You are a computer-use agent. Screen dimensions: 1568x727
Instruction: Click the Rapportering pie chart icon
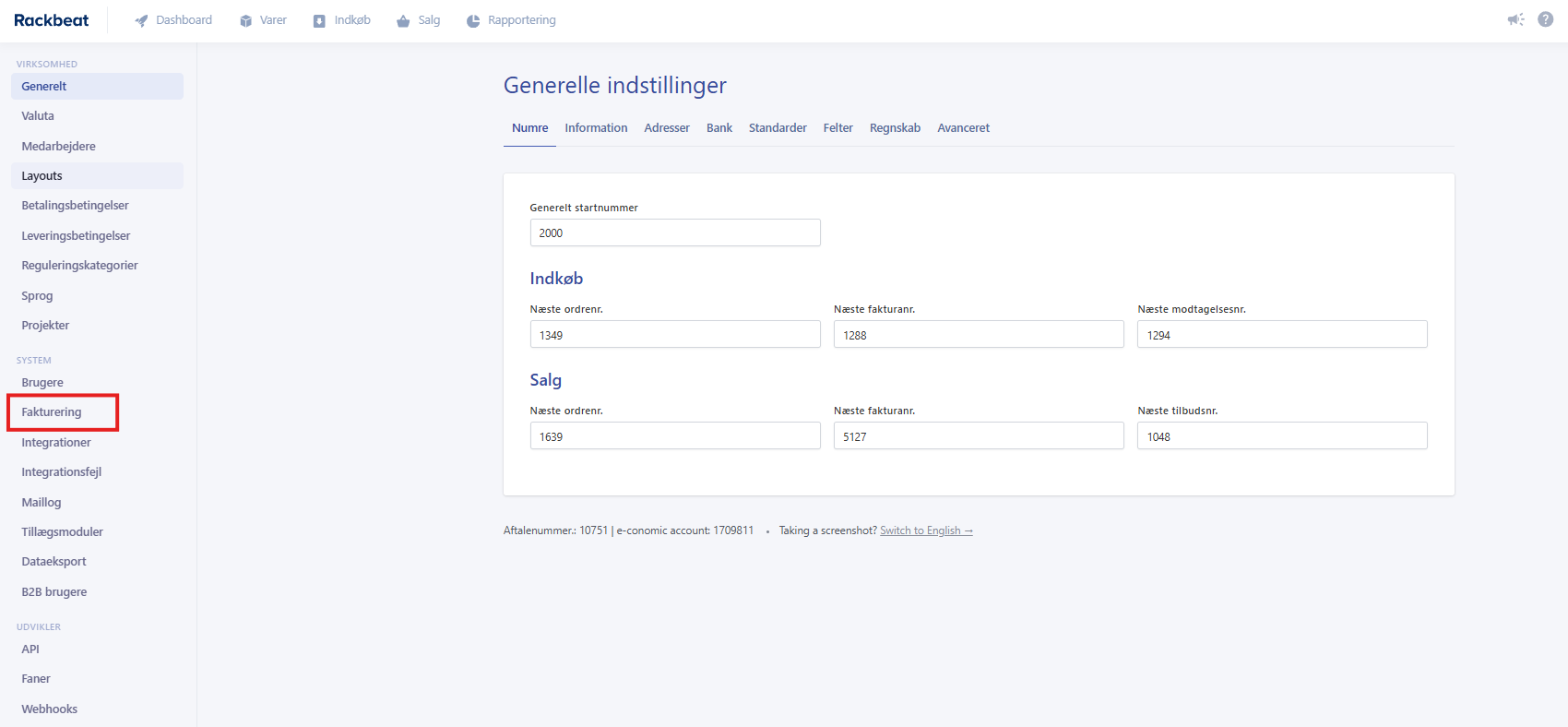point(473,21)
